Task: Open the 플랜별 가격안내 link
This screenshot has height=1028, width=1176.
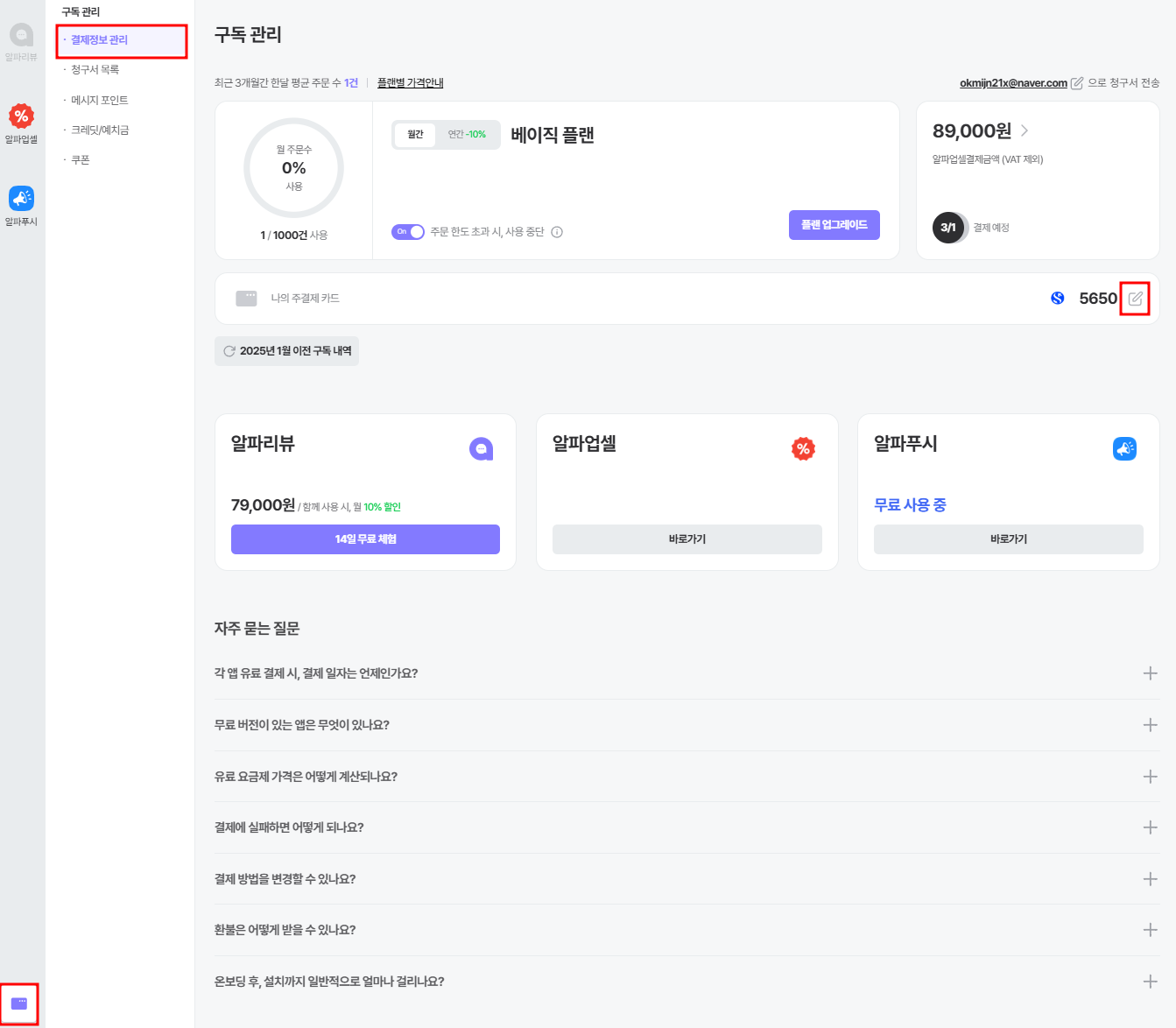Action: click(411, 83)
